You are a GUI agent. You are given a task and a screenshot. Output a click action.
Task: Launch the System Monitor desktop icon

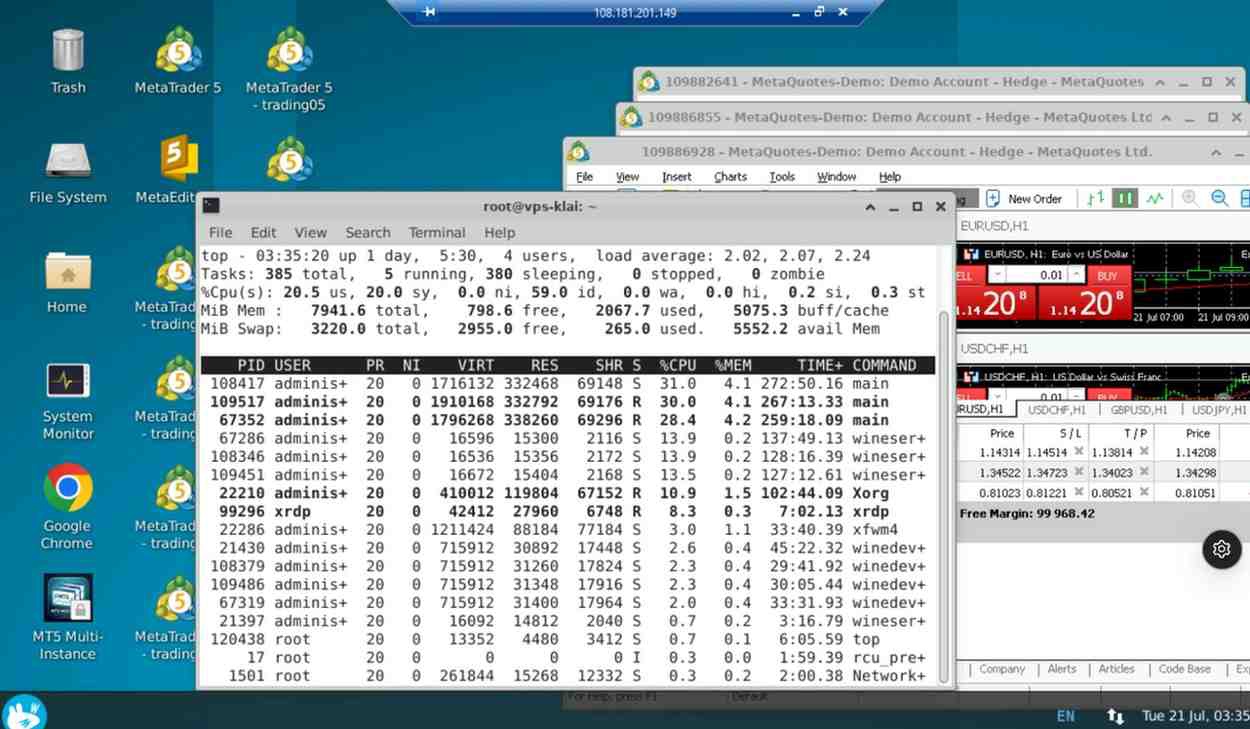68,400
